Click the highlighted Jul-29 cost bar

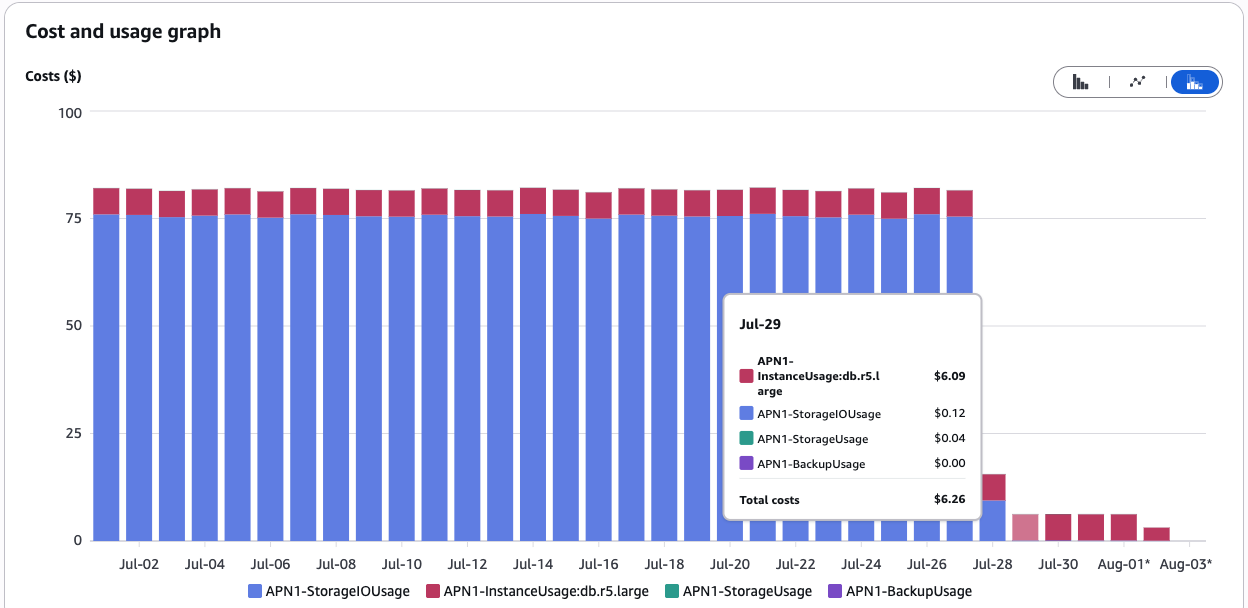click(1025, 527)
